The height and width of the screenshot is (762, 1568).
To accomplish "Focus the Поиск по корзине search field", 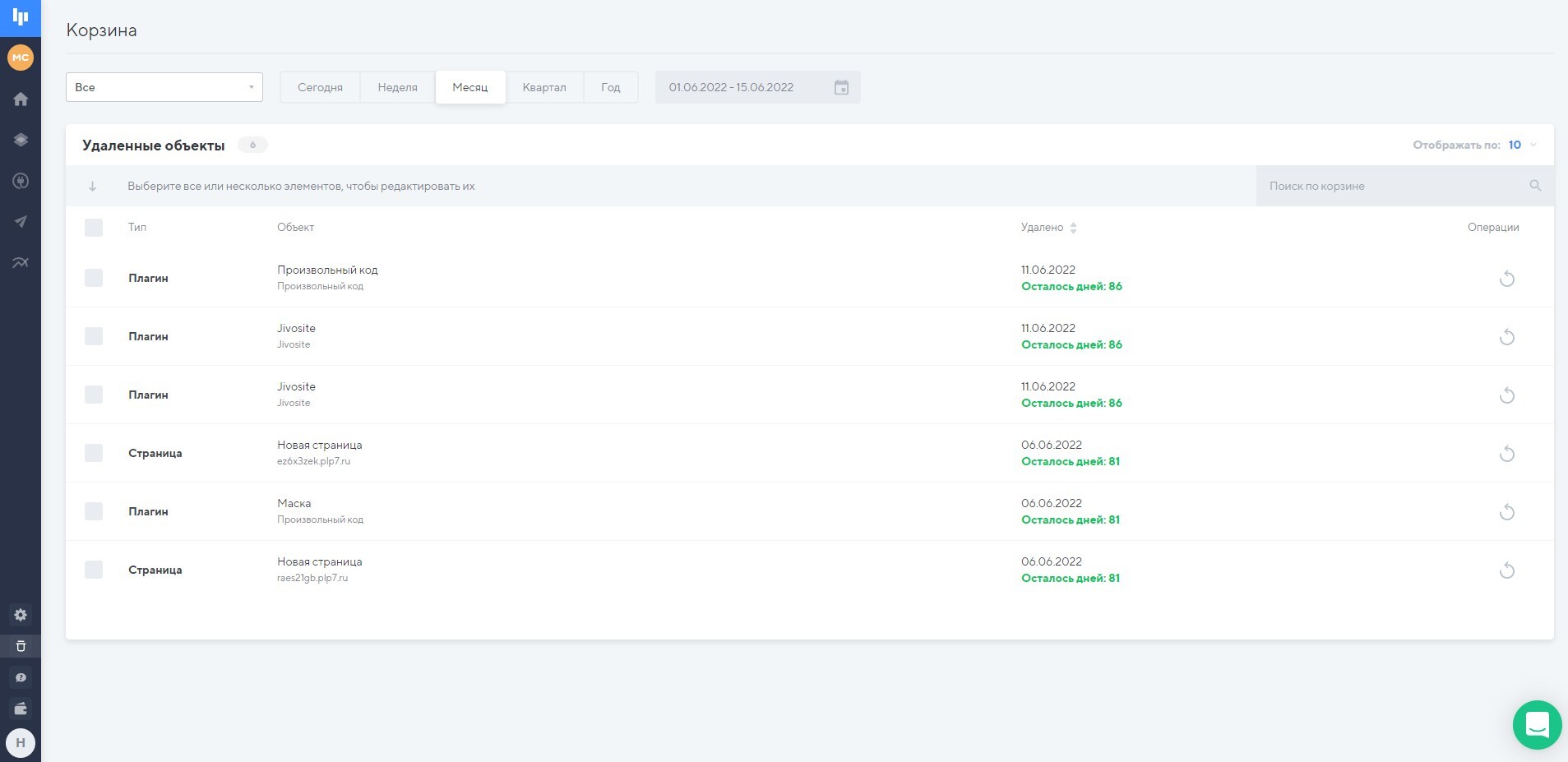I will (x=1394, y=186).
